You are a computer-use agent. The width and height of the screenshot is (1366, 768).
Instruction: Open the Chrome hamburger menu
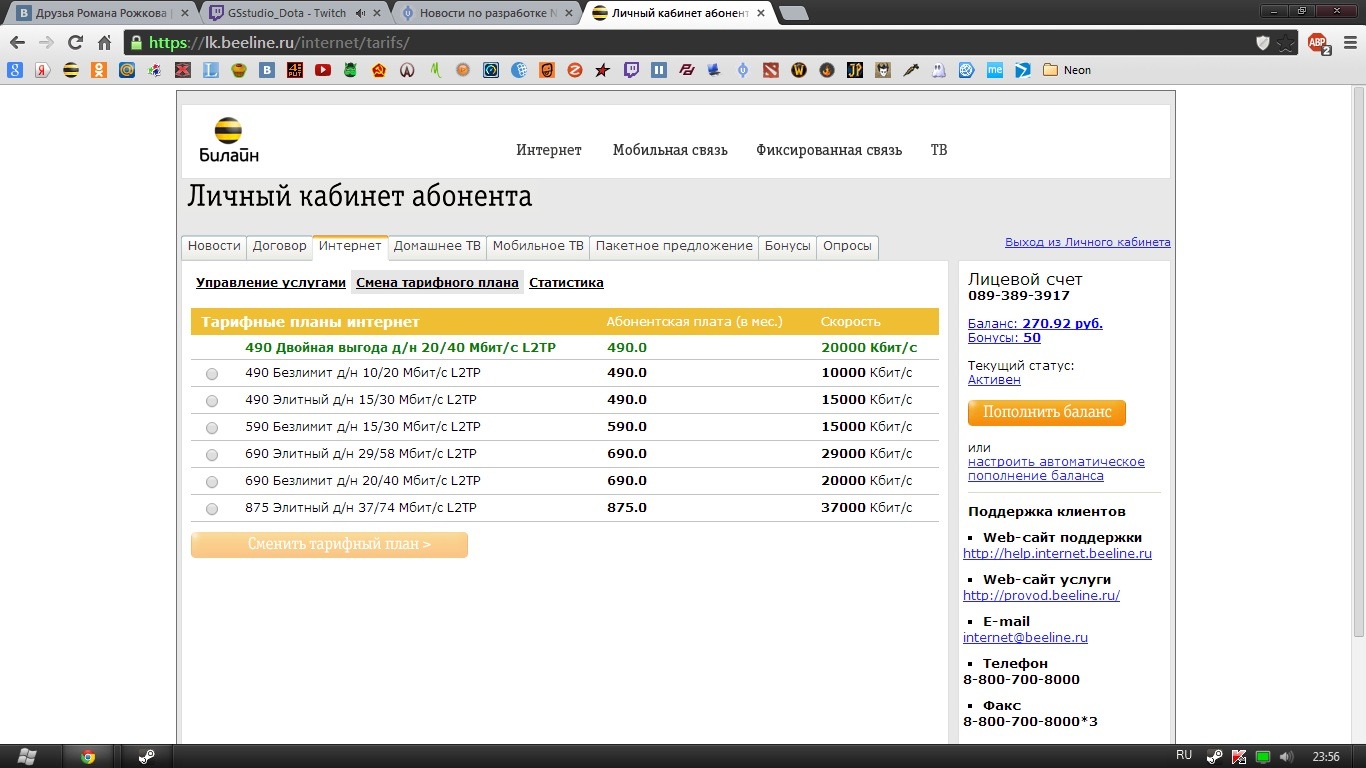click(x=1348, y=43)
